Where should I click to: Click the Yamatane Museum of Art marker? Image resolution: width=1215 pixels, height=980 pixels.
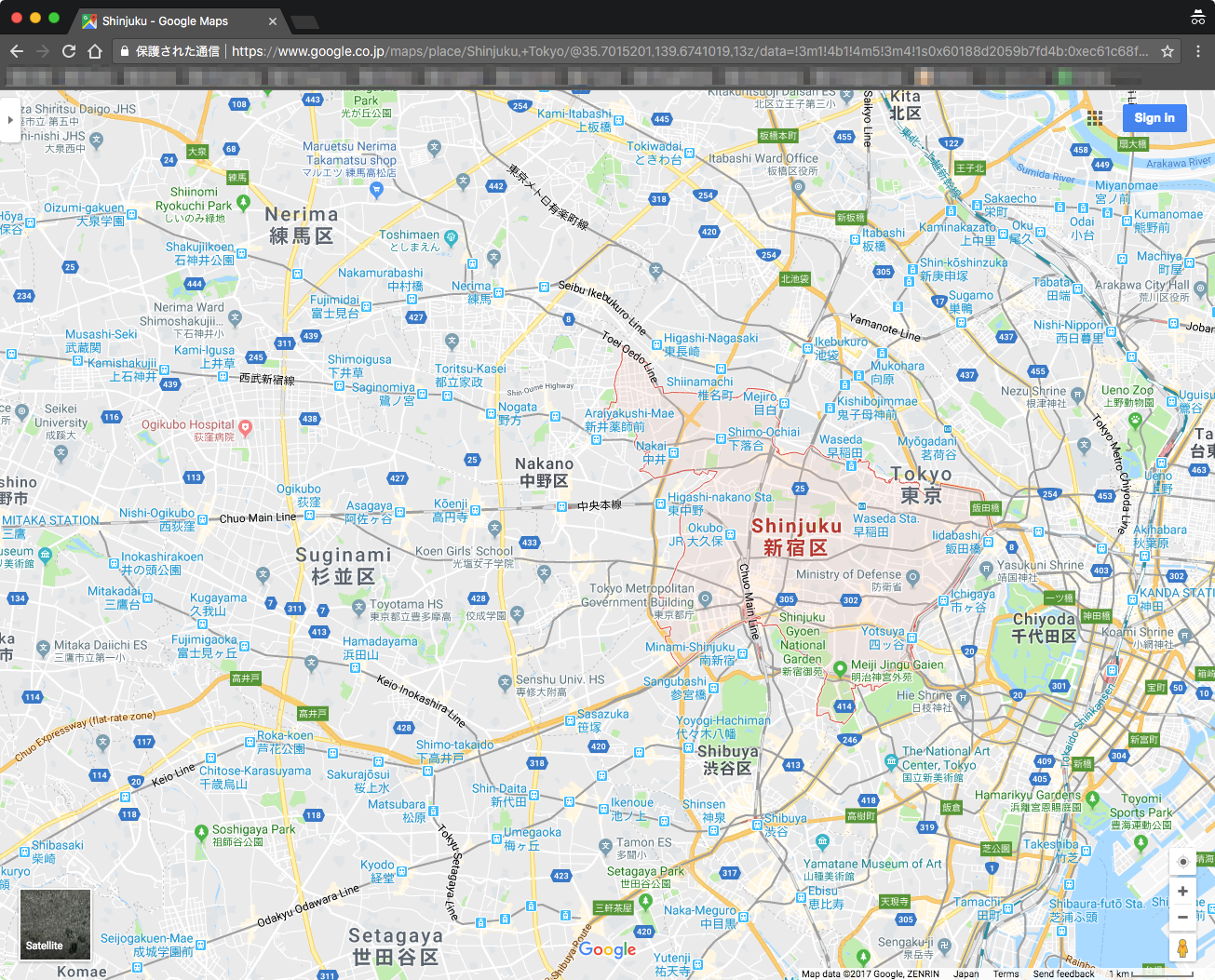[x=822, y=842]
